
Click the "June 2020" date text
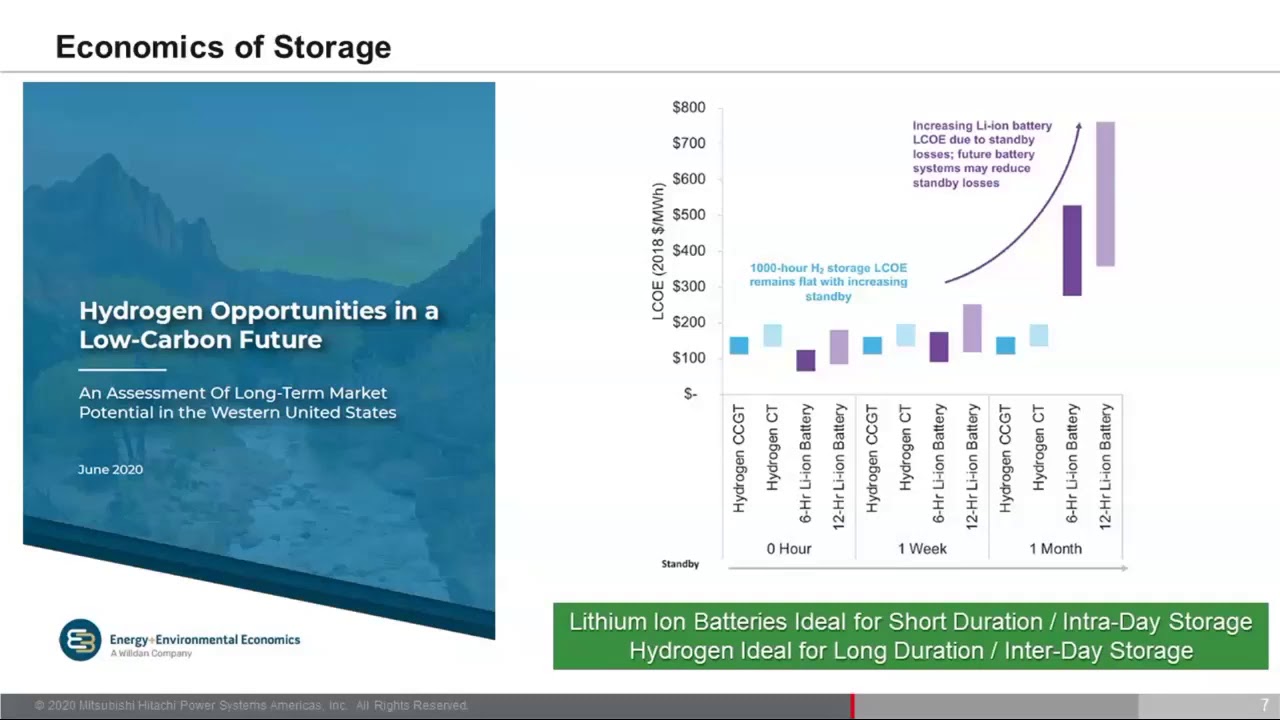110,469
